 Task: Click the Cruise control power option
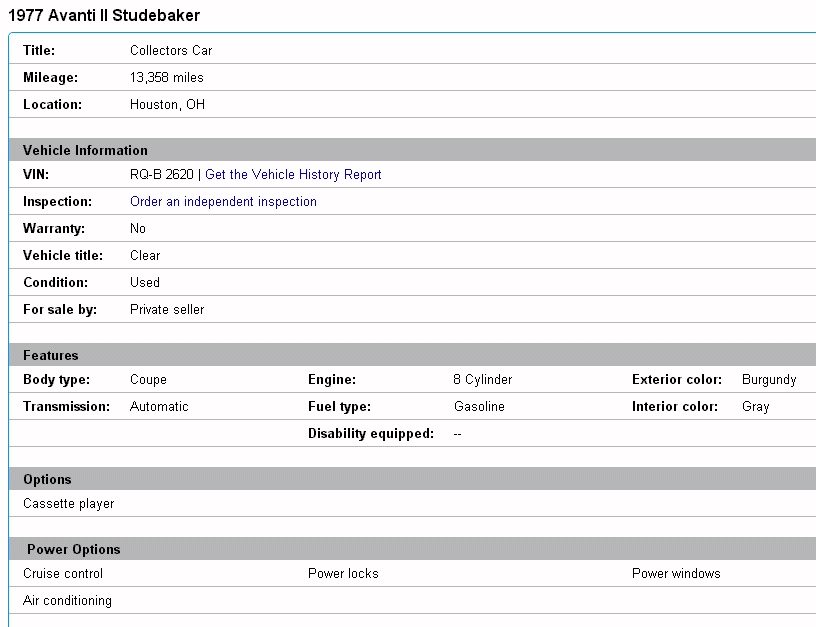(x=63, y=574)
